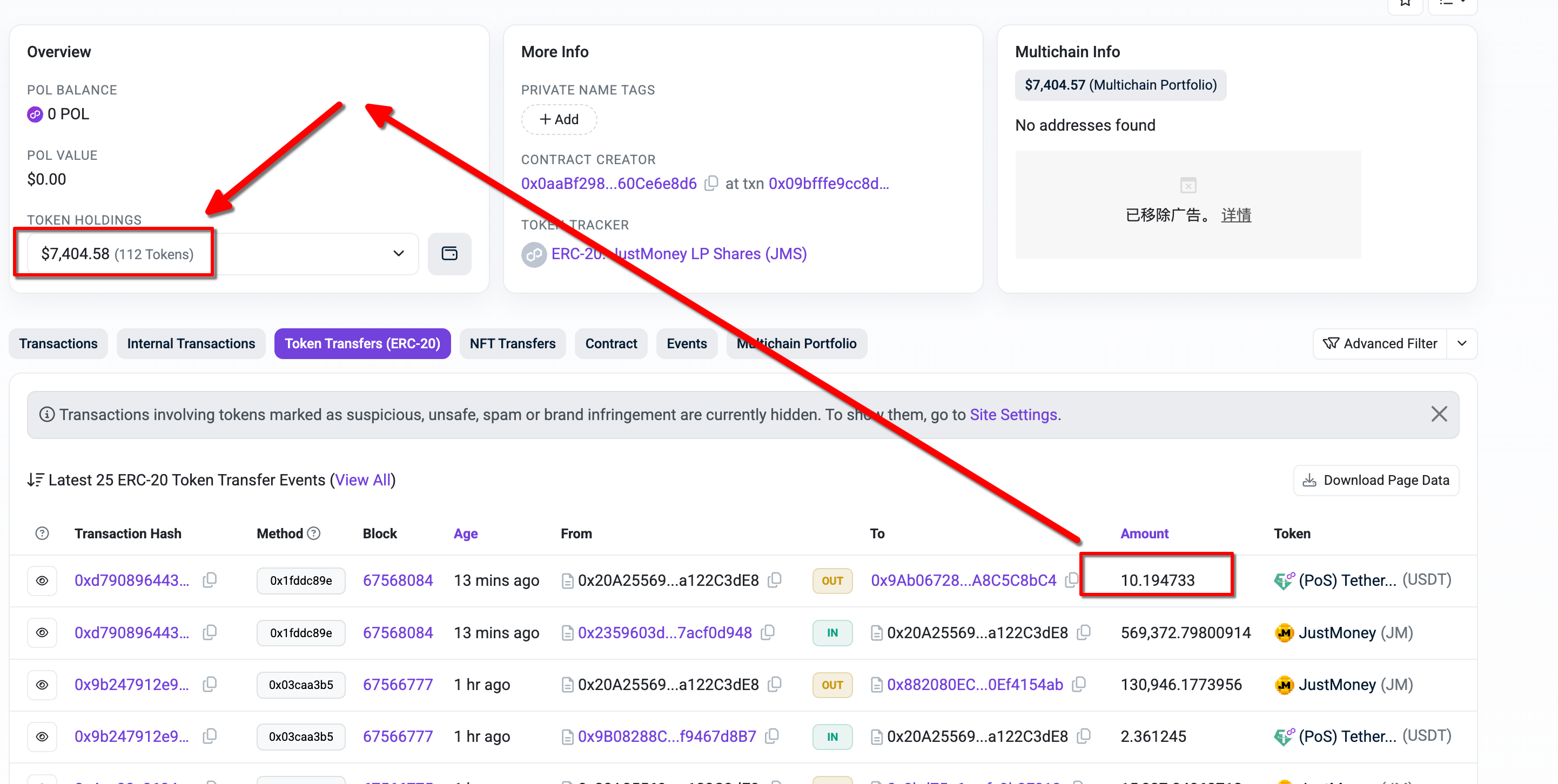Toggle the eye icon on the first transfer row
Viewport: 1558px width, 784px height.
click(42, 580)
